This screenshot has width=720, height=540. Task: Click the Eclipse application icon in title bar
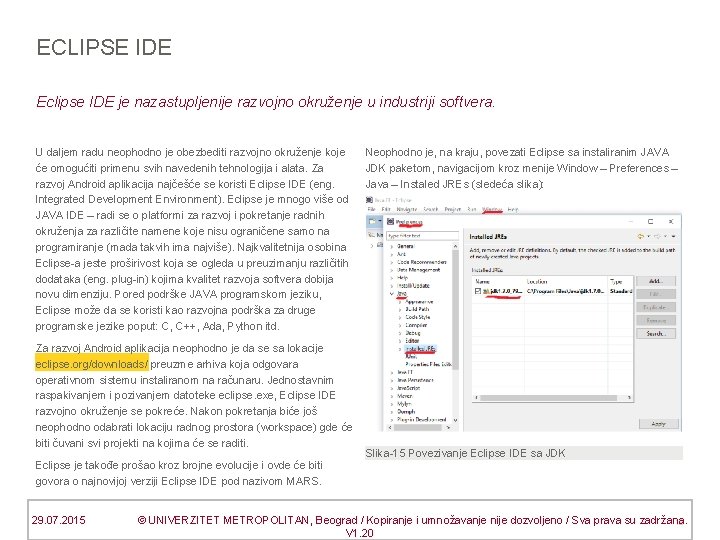pos(369,200)
